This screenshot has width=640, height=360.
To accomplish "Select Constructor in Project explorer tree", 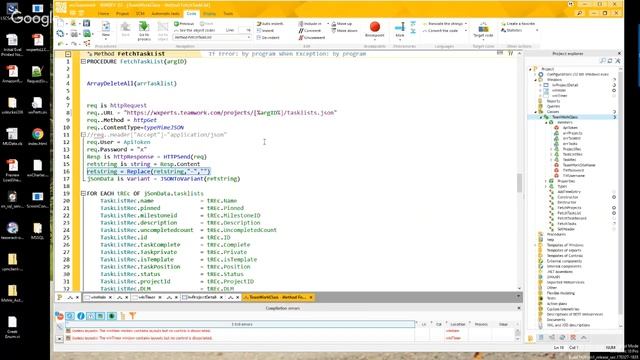I will pos(568,197).
